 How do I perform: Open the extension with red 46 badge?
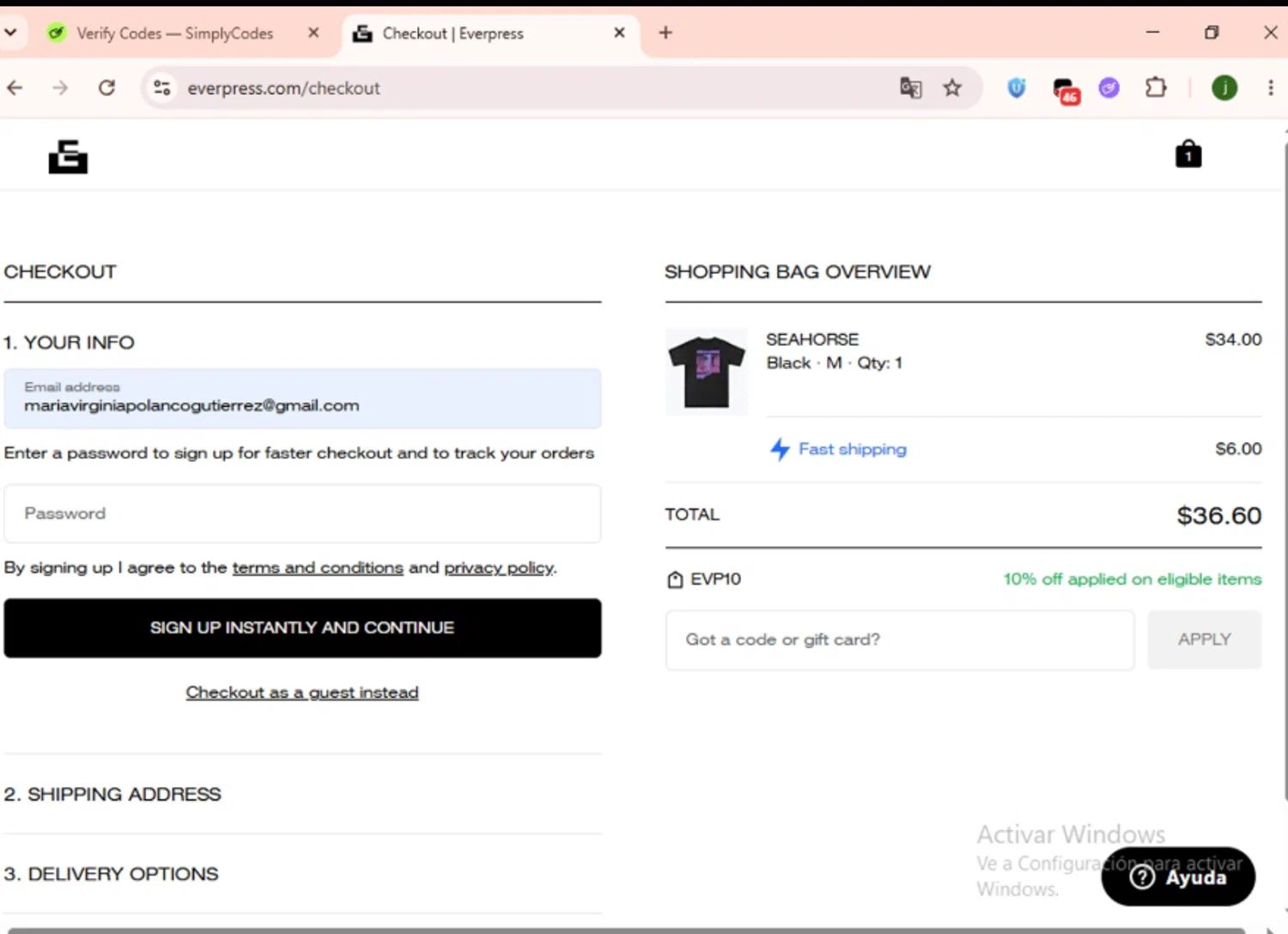[x=1065, y=89]
